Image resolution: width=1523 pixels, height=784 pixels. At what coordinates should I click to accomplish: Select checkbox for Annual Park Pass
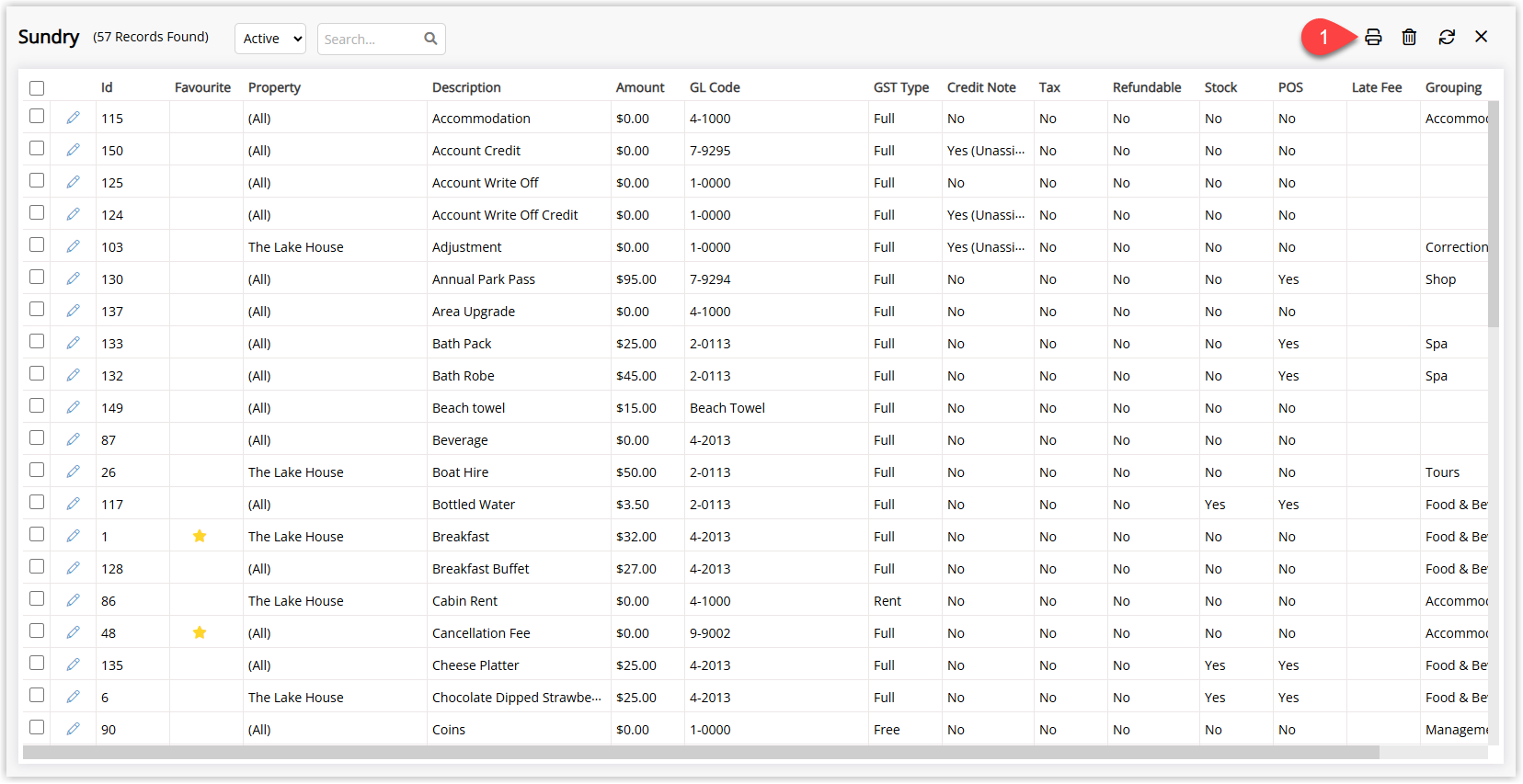[37, 277]
